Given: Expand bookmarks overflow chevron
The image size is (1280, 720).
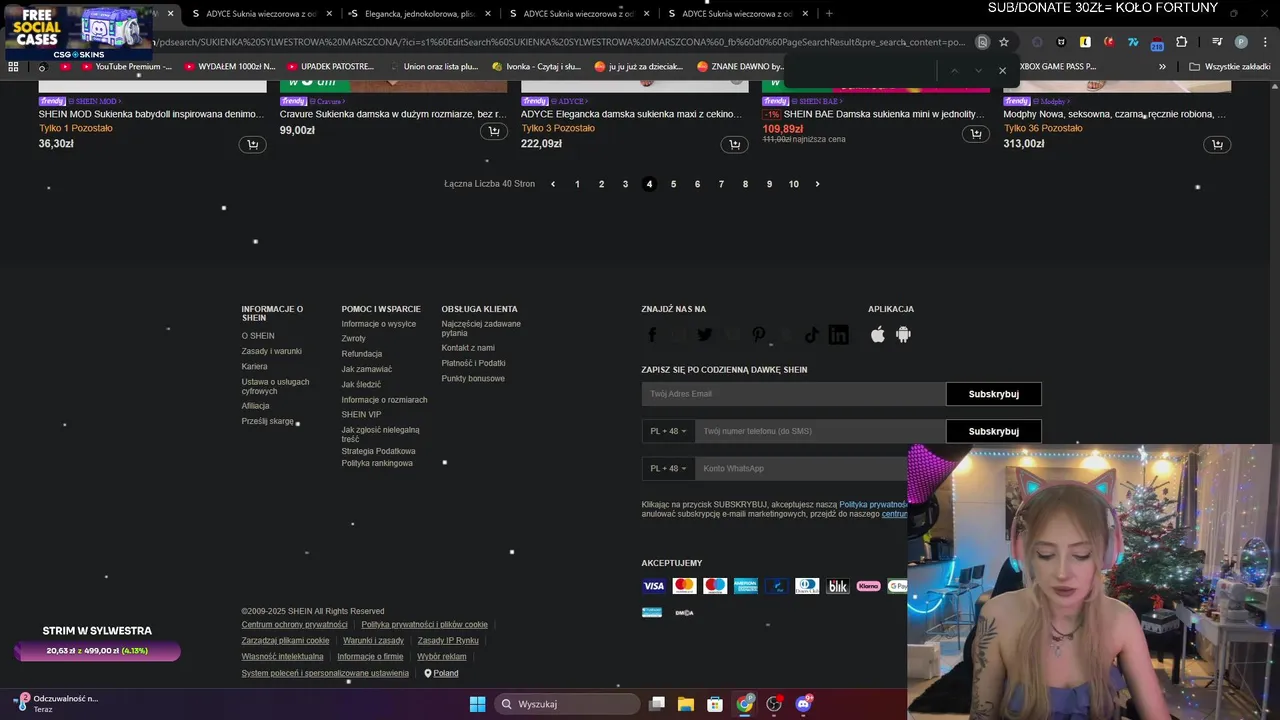Looking at the screenshot, I should (1162, 66).
